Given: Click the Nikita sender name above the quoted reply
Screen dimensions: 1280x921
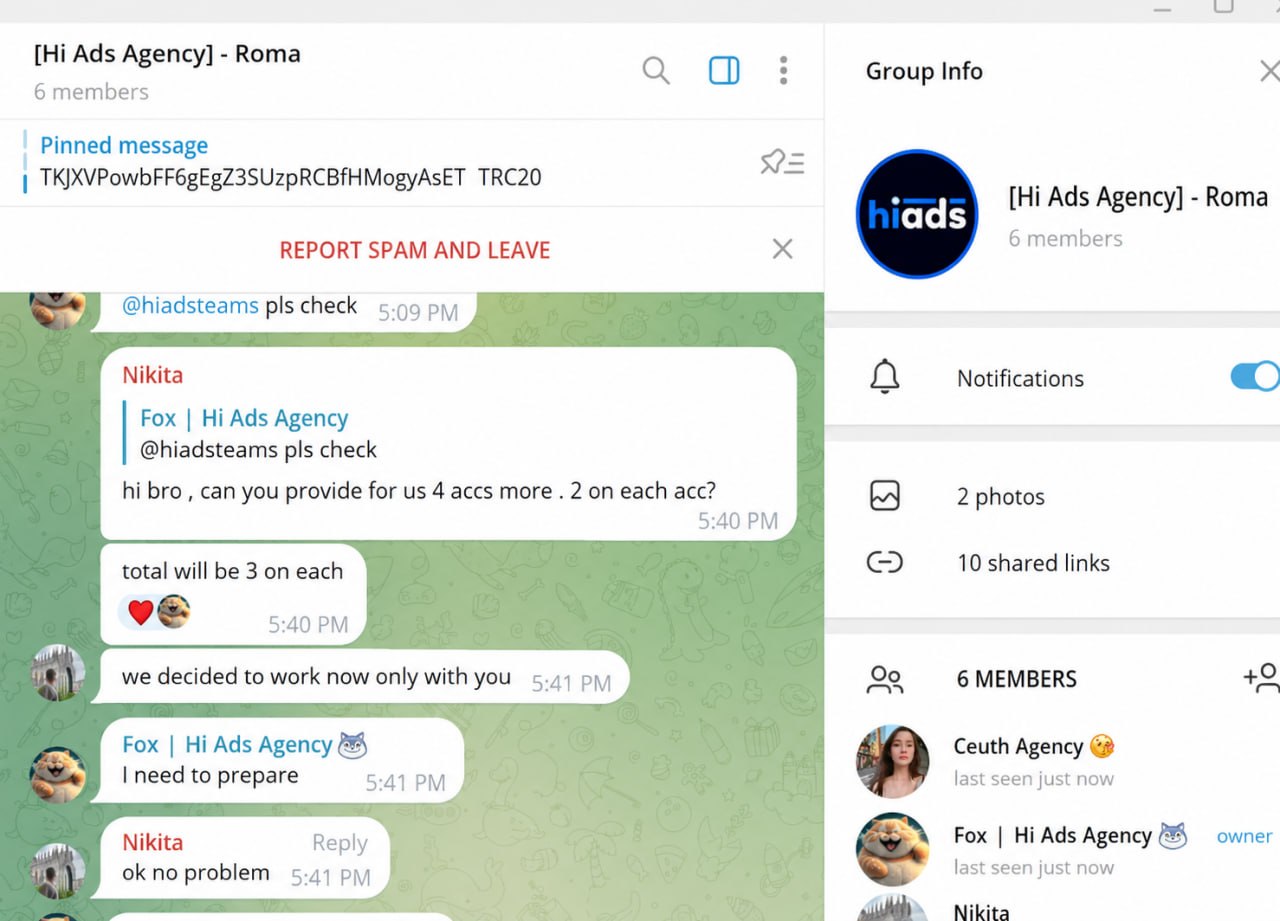Looking at the screenshot, I should [x=153, y=375].
